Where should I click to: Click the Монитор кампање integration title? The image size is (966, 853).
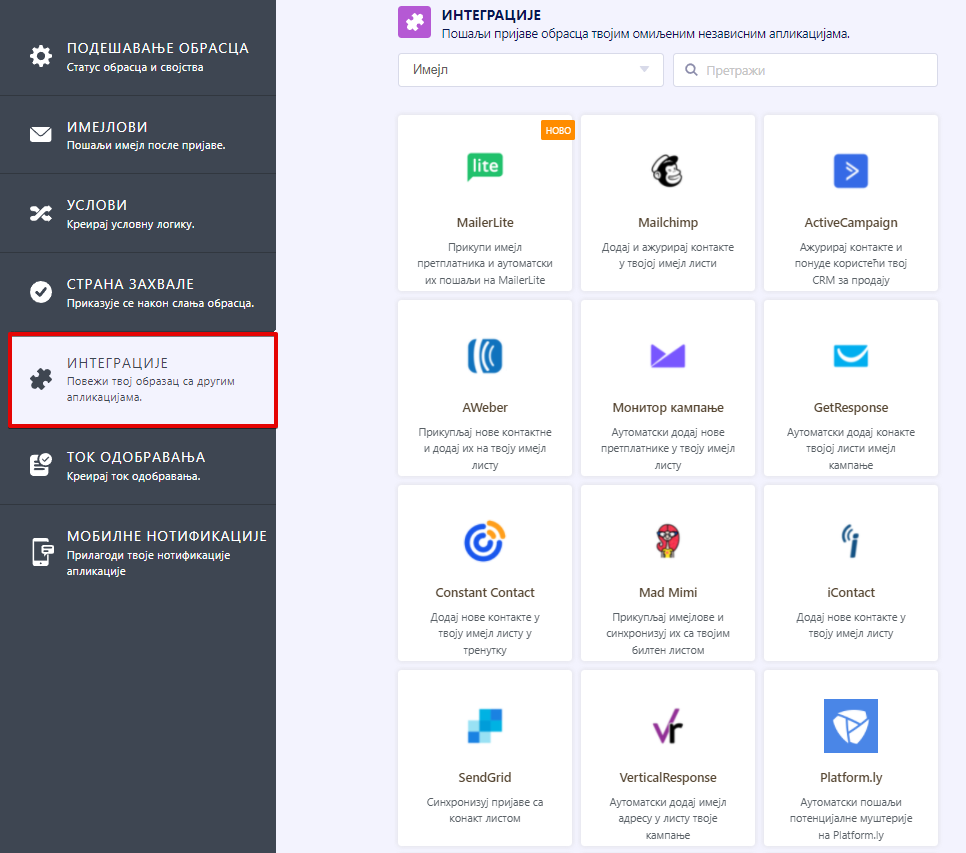click(667, 408)
